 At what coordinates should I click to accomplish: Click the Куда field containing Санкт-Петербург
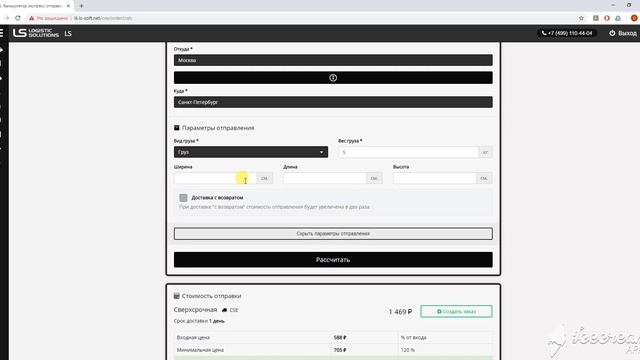click(333, 102)
